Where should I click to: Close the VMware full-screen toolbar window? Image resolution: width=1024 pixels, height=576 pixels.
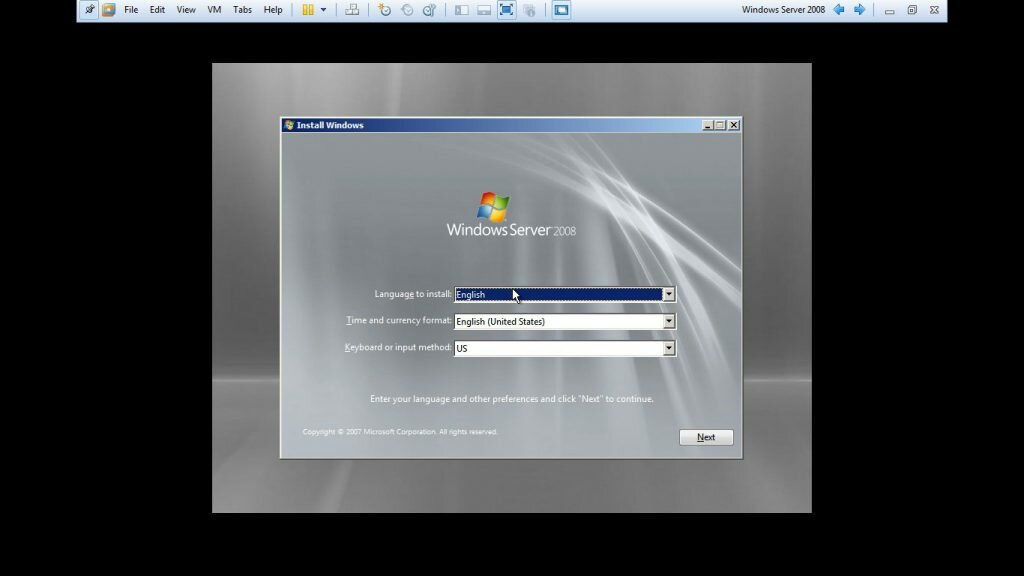935,10
